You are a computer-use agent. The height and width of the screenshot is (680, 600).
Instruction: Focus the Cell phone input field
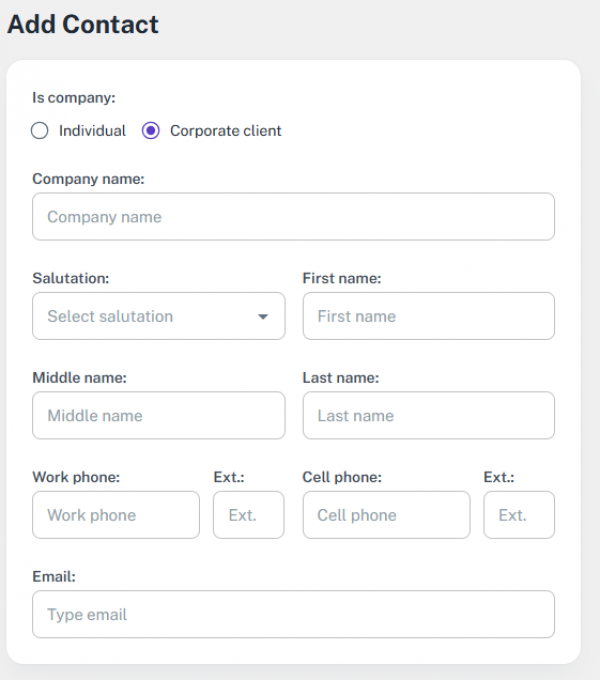pos(386,515)
